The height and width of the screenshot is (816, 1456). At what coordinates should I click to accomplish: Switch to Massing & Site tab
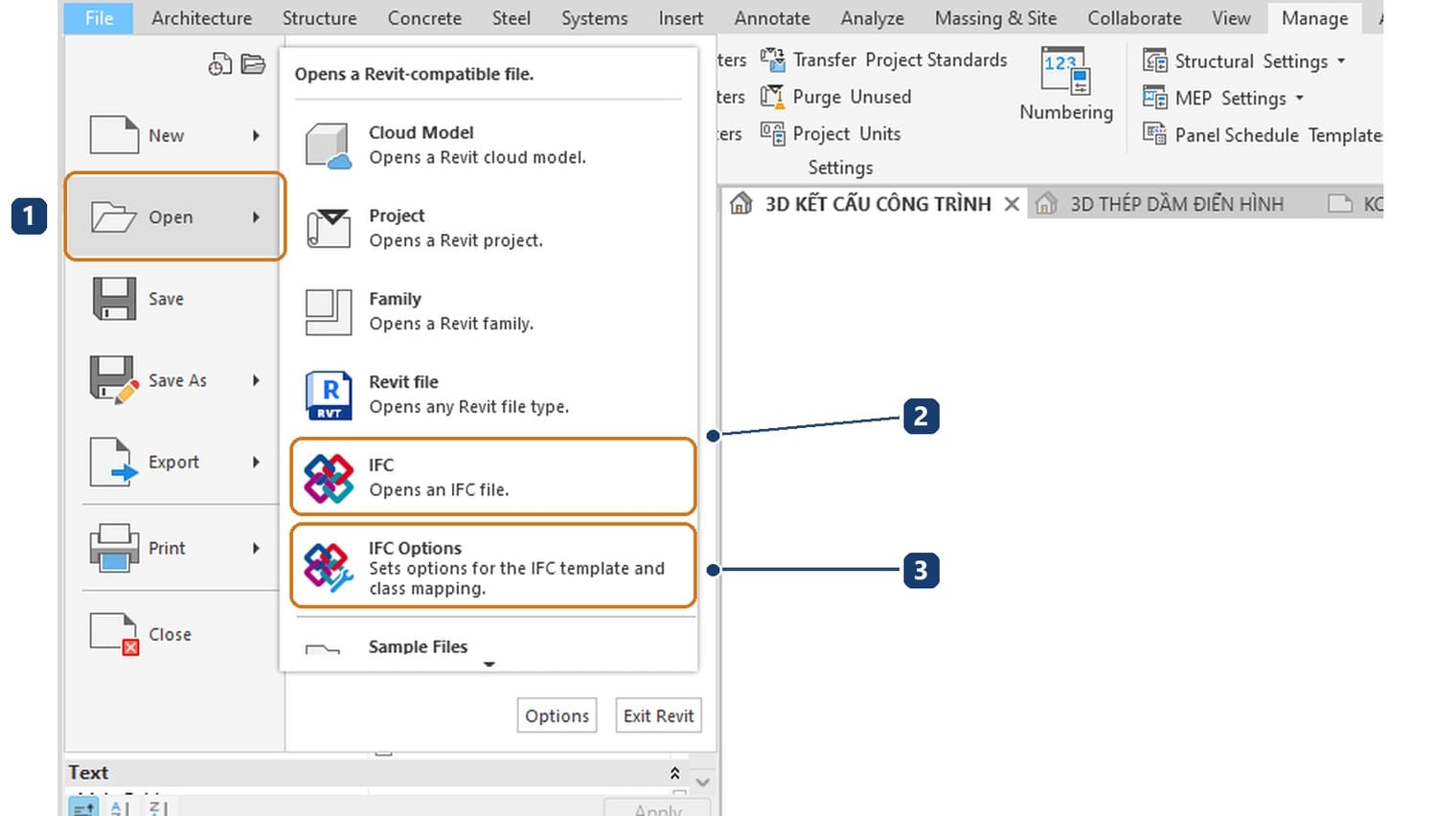(x=996, y=18)
